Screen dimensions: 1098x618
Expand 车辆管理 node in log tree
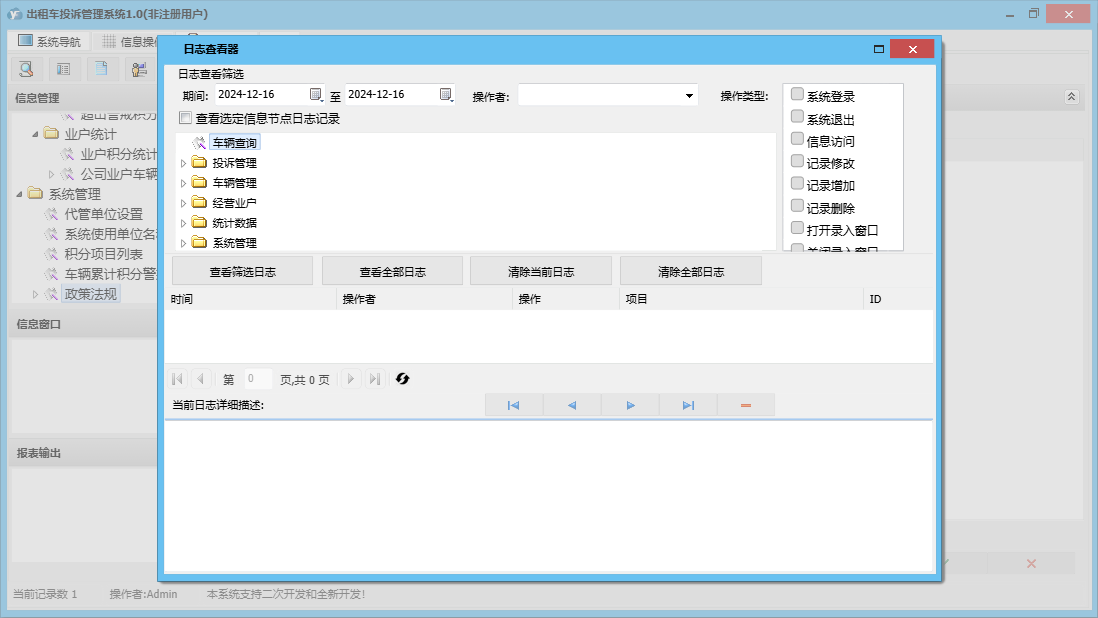[183, 183]
